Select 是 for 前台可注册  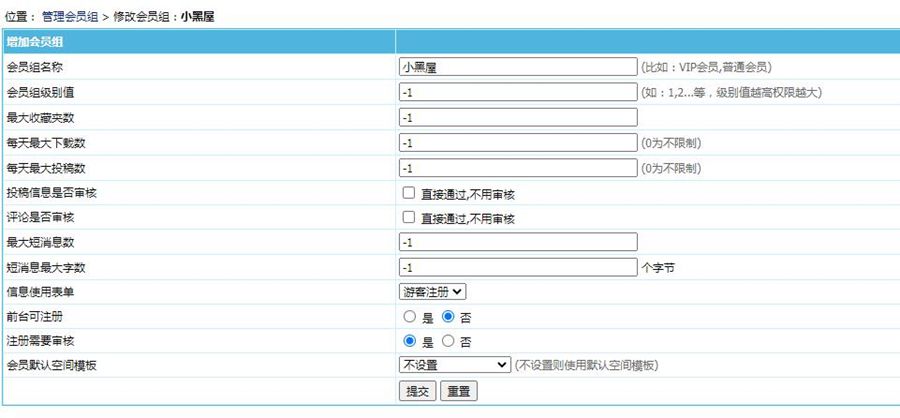[x=409, y=316]
